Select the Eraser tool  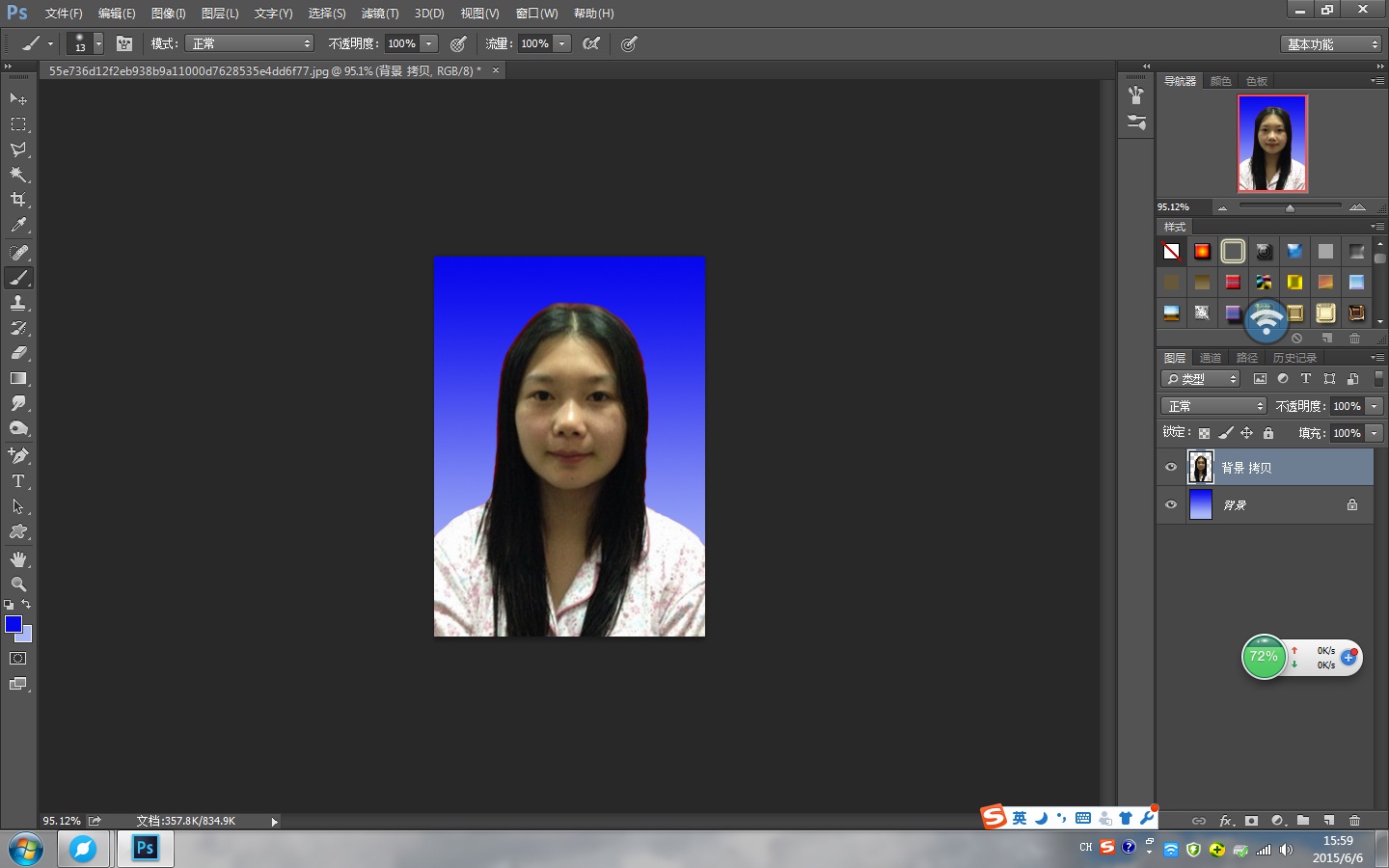[x=18, y=353]
